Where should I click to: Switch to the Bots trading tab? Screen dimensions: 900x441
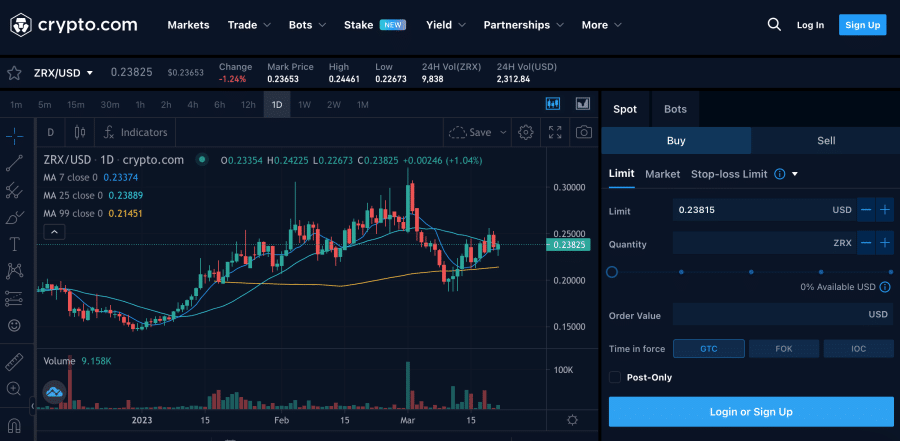click(x=675, y=109)
